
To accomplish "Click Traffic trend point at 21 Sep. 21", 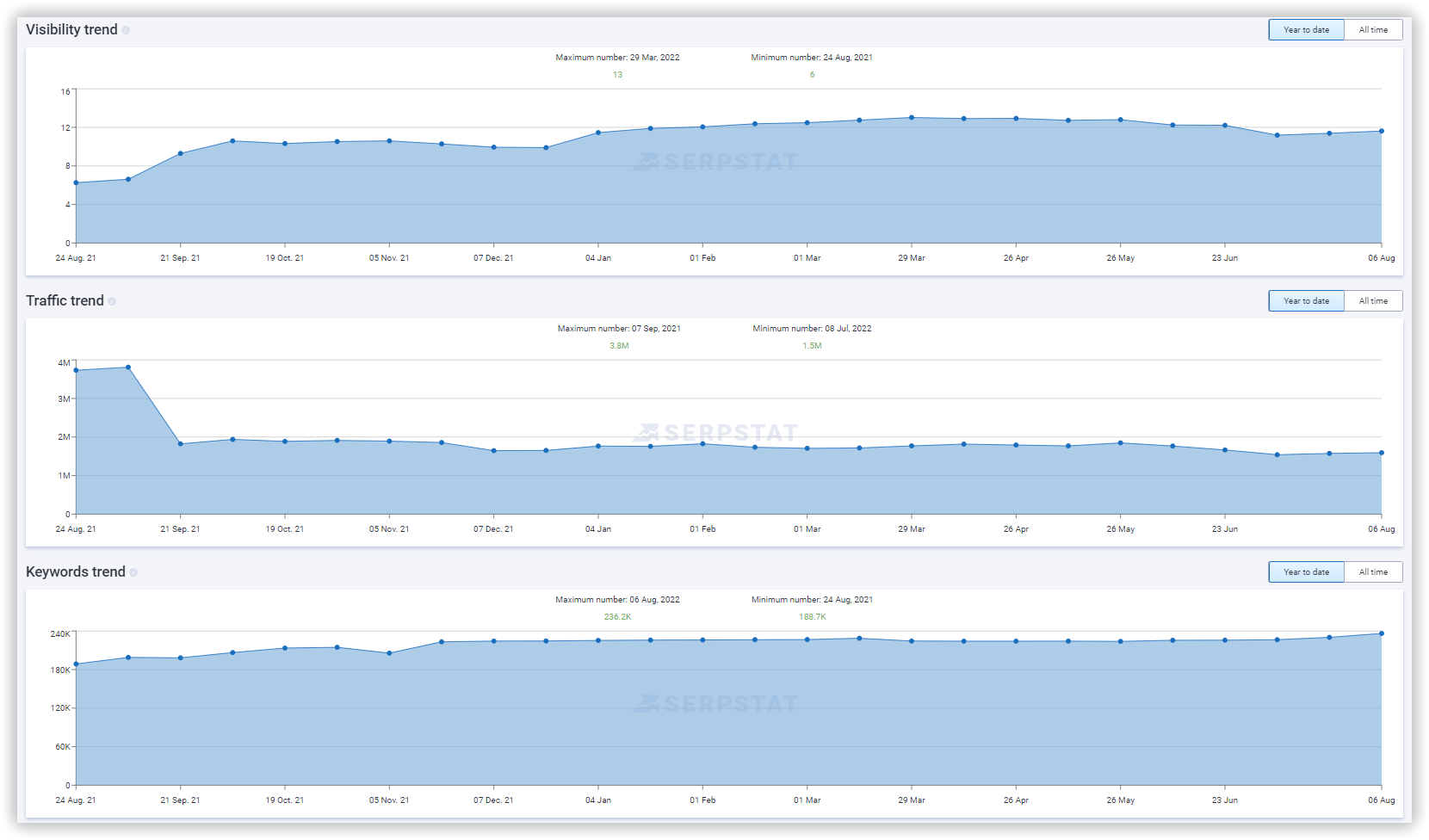I will pyautogui.click(x=180, y=444).
